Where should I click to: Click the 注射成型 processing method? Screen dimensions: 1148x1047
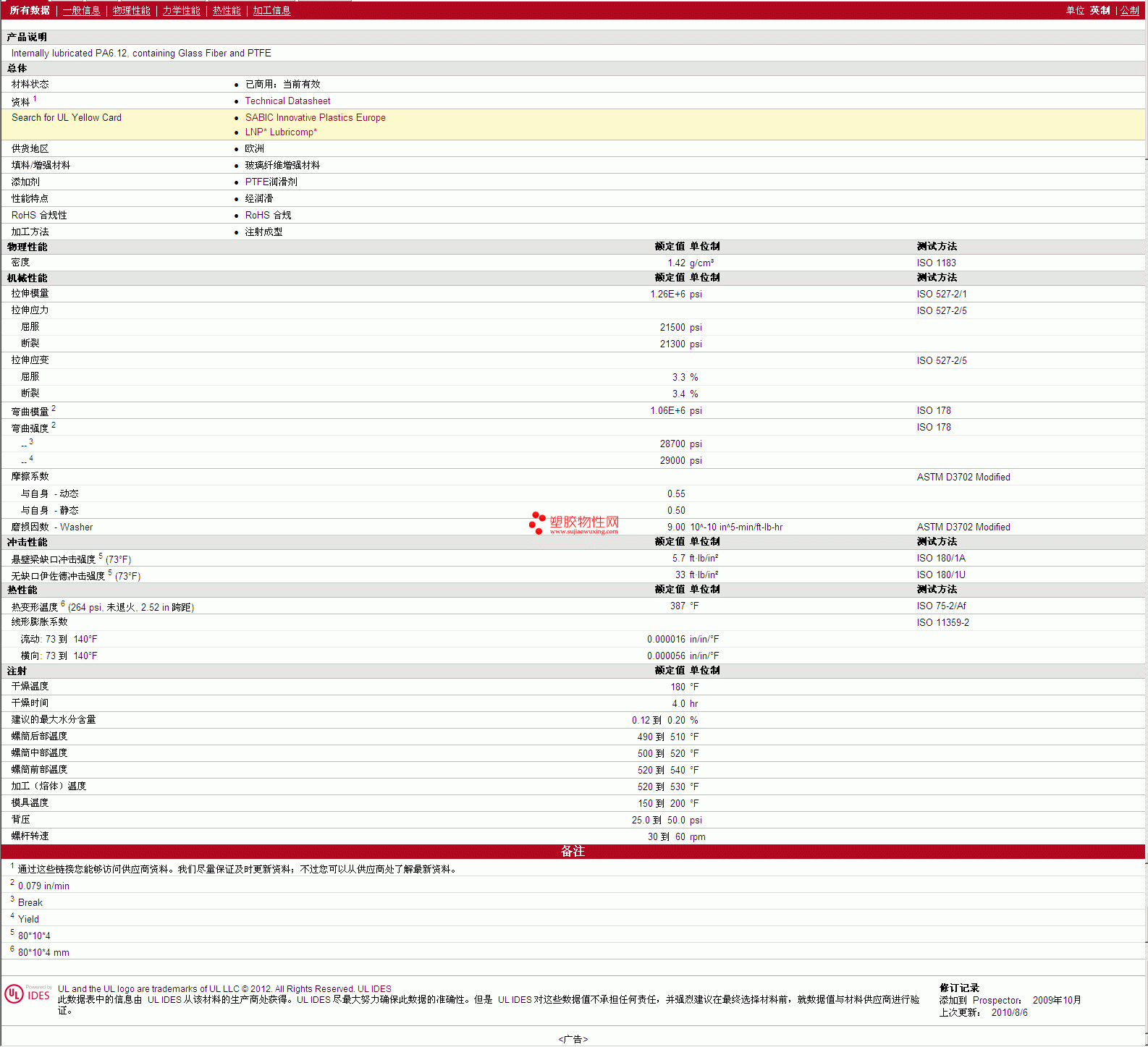263,232
